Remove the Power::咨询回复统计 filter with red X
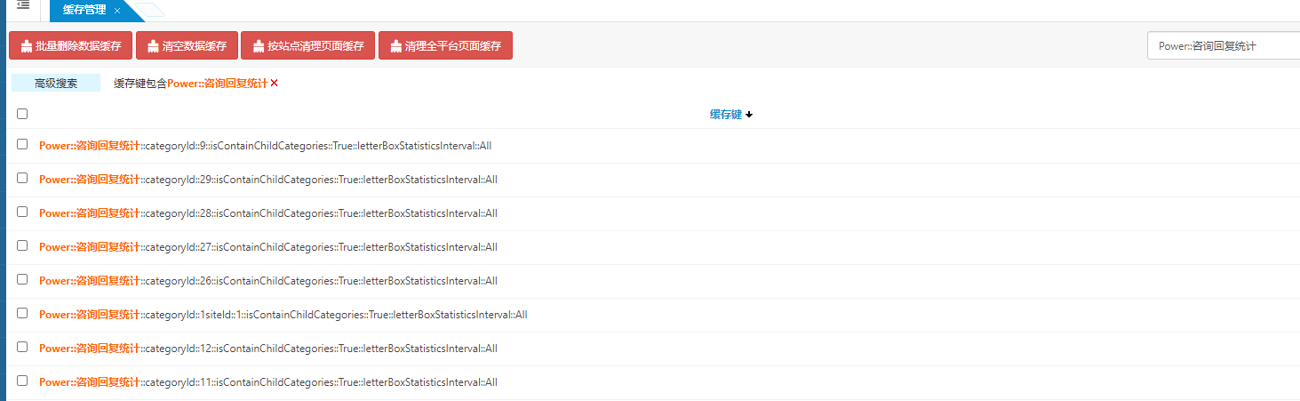1300x401 pixels. [274, 83]
